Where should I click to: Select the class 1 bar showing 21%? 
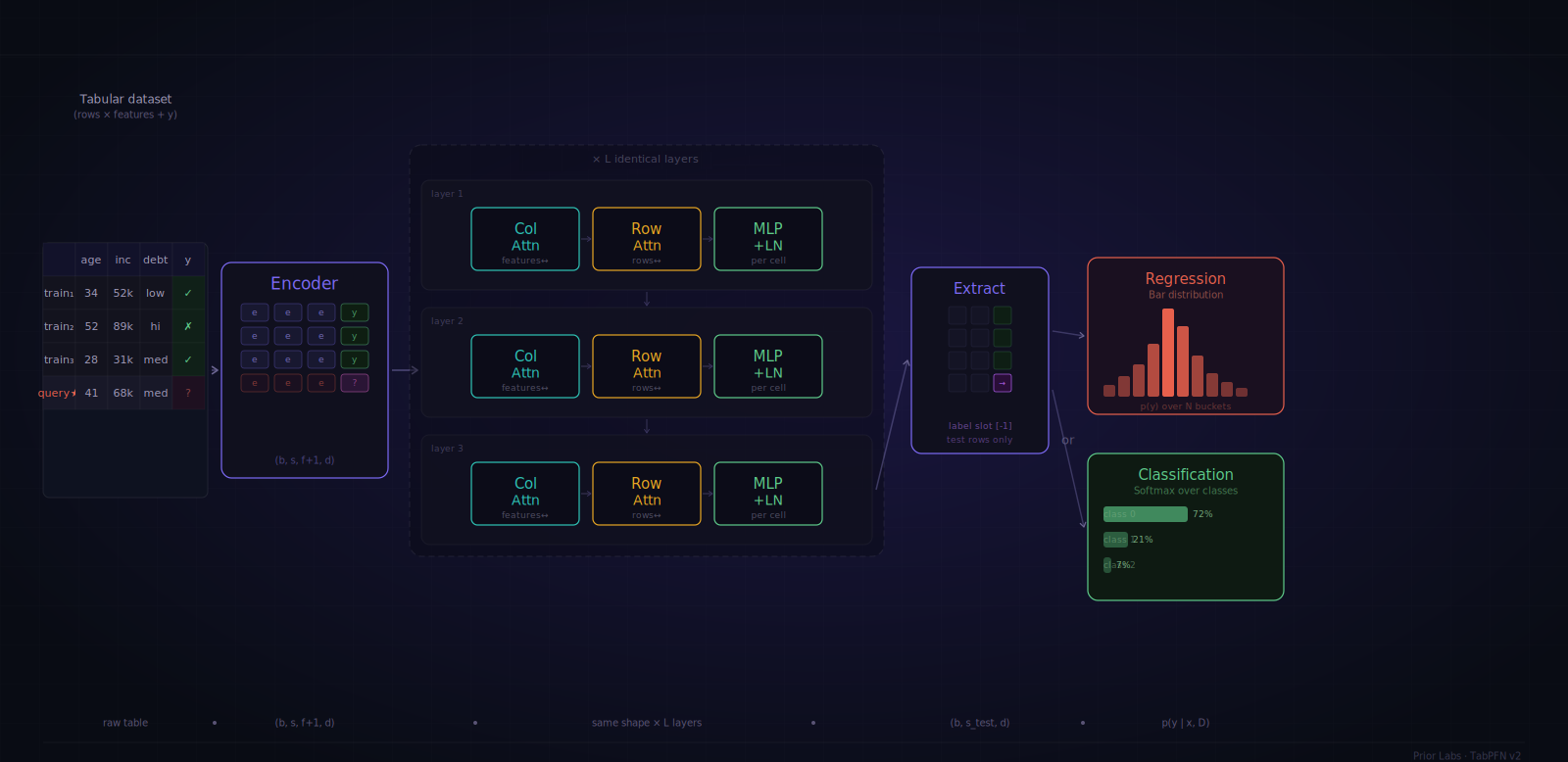[1115, 540]
